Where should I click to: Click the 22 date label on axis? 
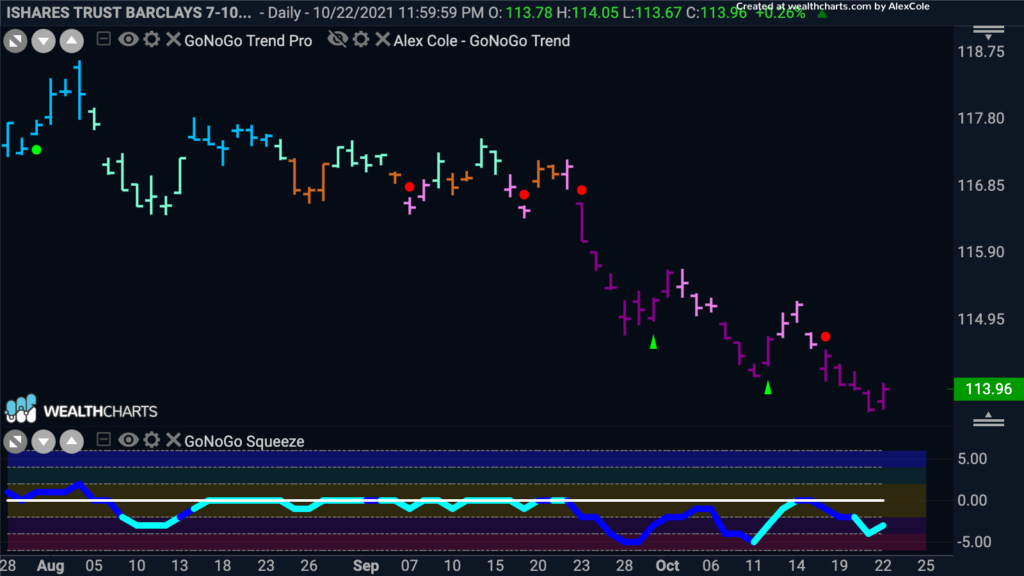(x=882, y=566)
